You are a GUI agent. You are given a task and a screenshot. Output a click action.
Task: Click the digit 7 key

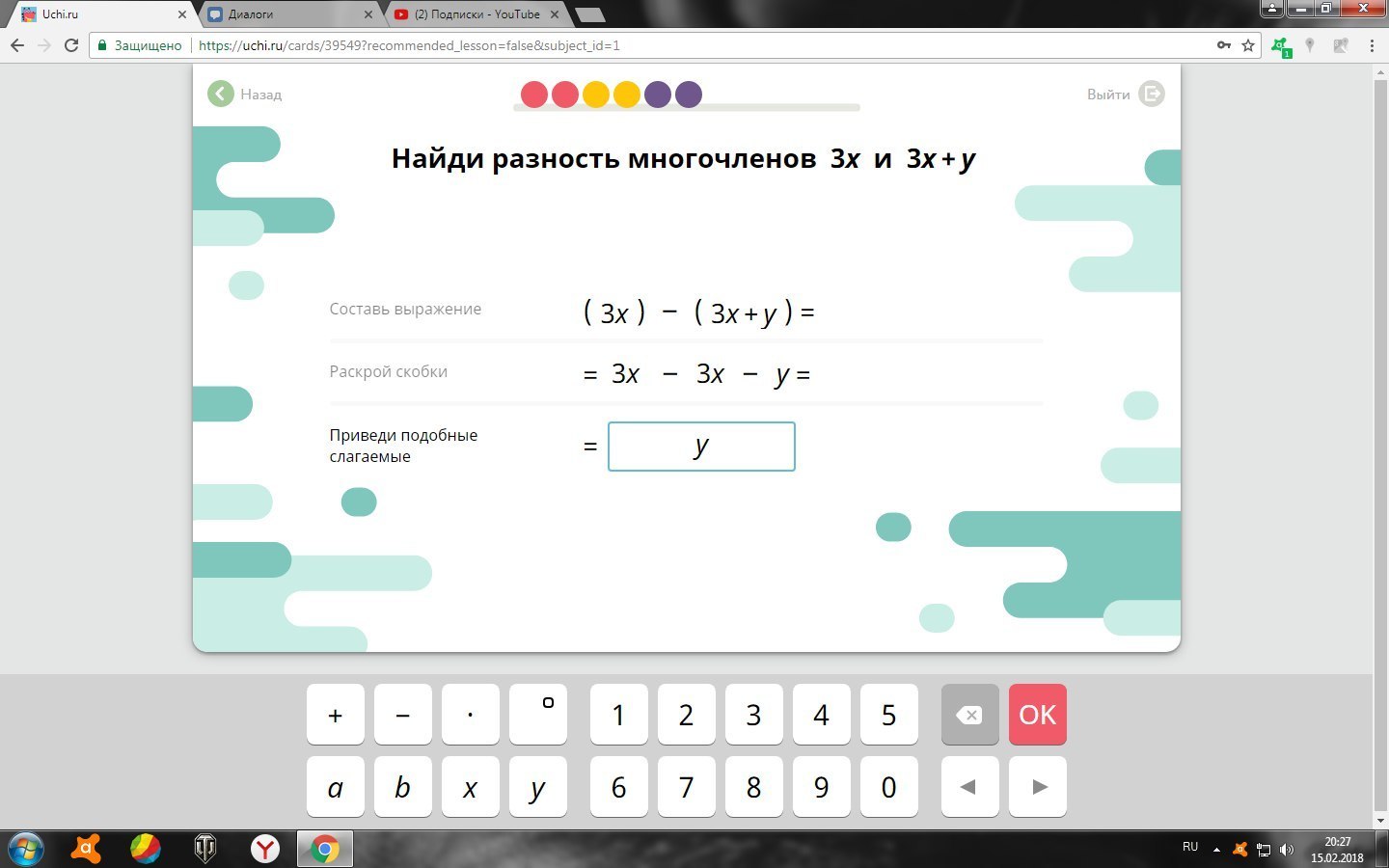point(687,787)
